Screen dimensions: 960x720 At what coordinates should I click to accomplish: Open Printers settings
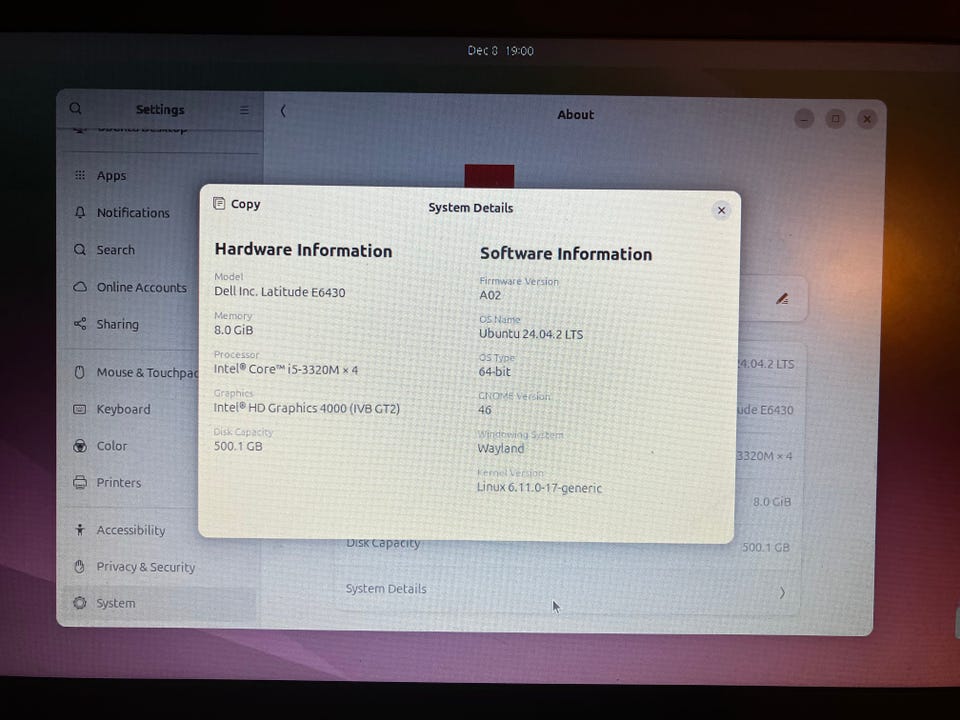[118, 482]
